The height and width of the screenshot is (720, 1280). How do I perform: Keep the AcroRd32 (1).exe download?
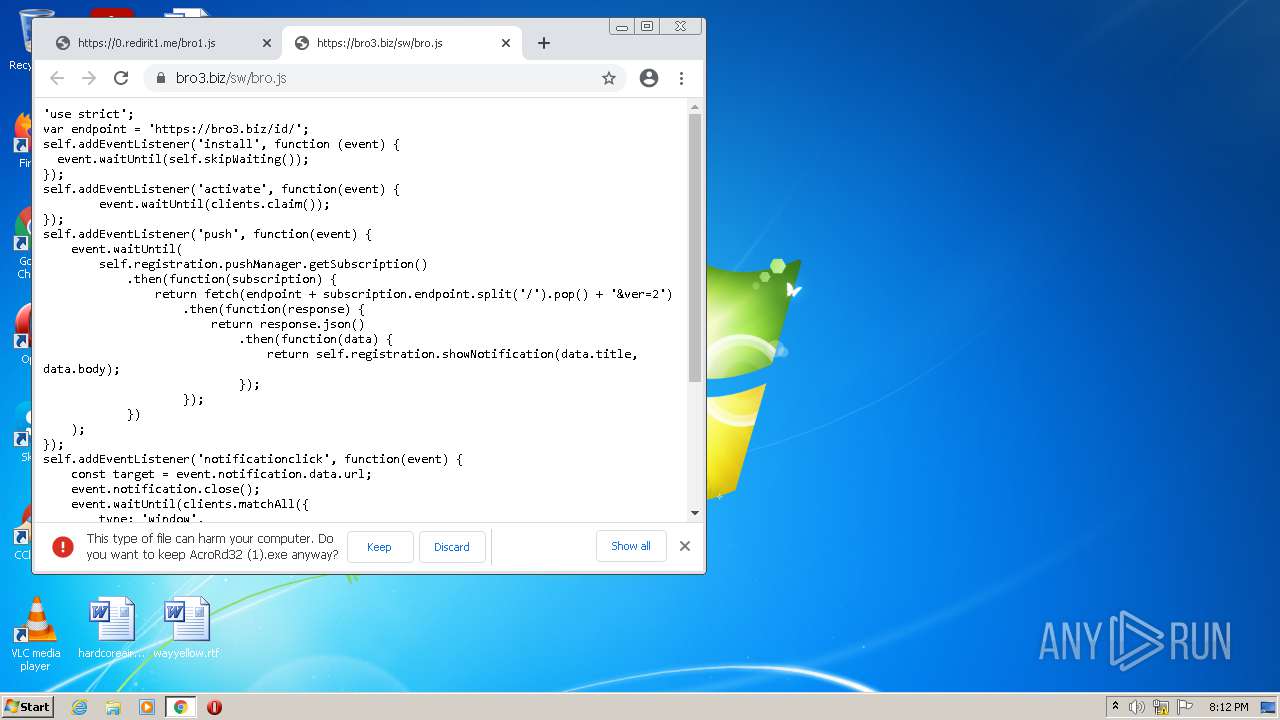[x=379, y=547]
